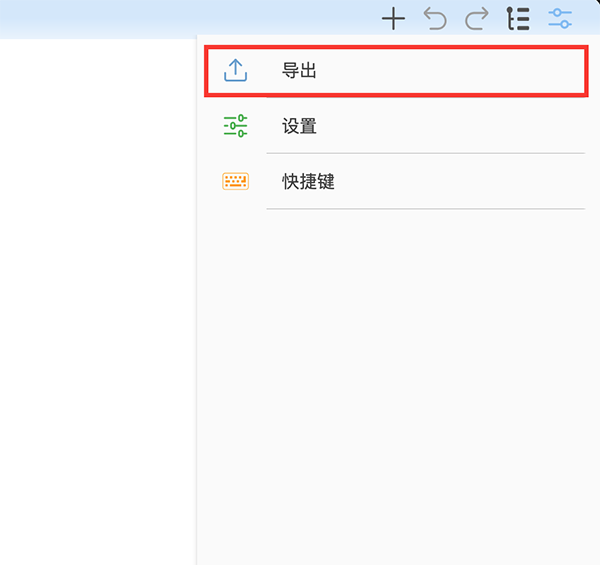
Task: Click the blue export upload icon
Action: coord(235,70)
